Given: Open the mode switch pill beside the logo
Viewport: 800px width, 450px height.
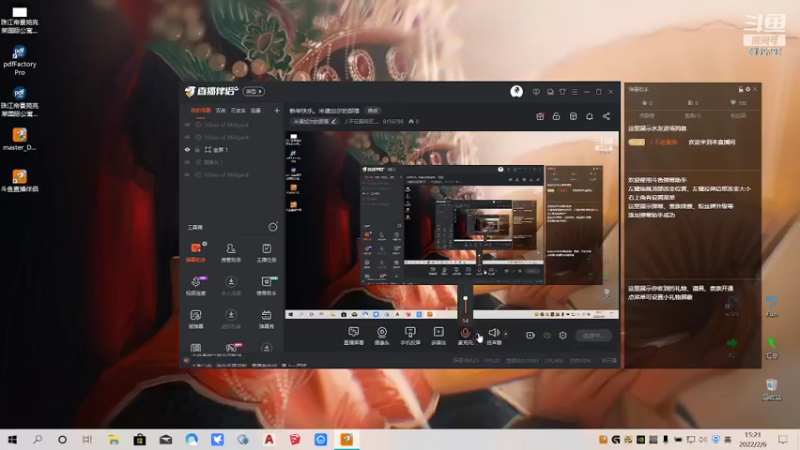Looking at the screenshot, I should point(254,91).
